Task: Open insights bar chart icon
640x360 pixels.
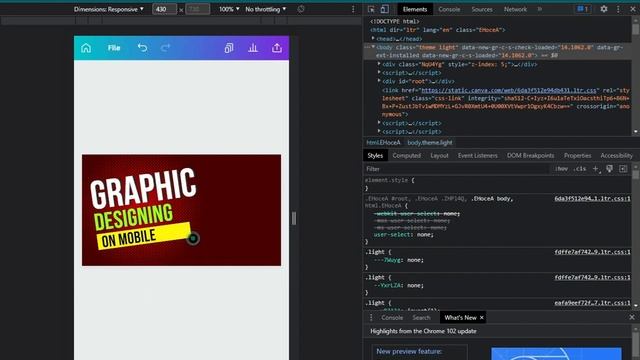Action: (253, 48)
